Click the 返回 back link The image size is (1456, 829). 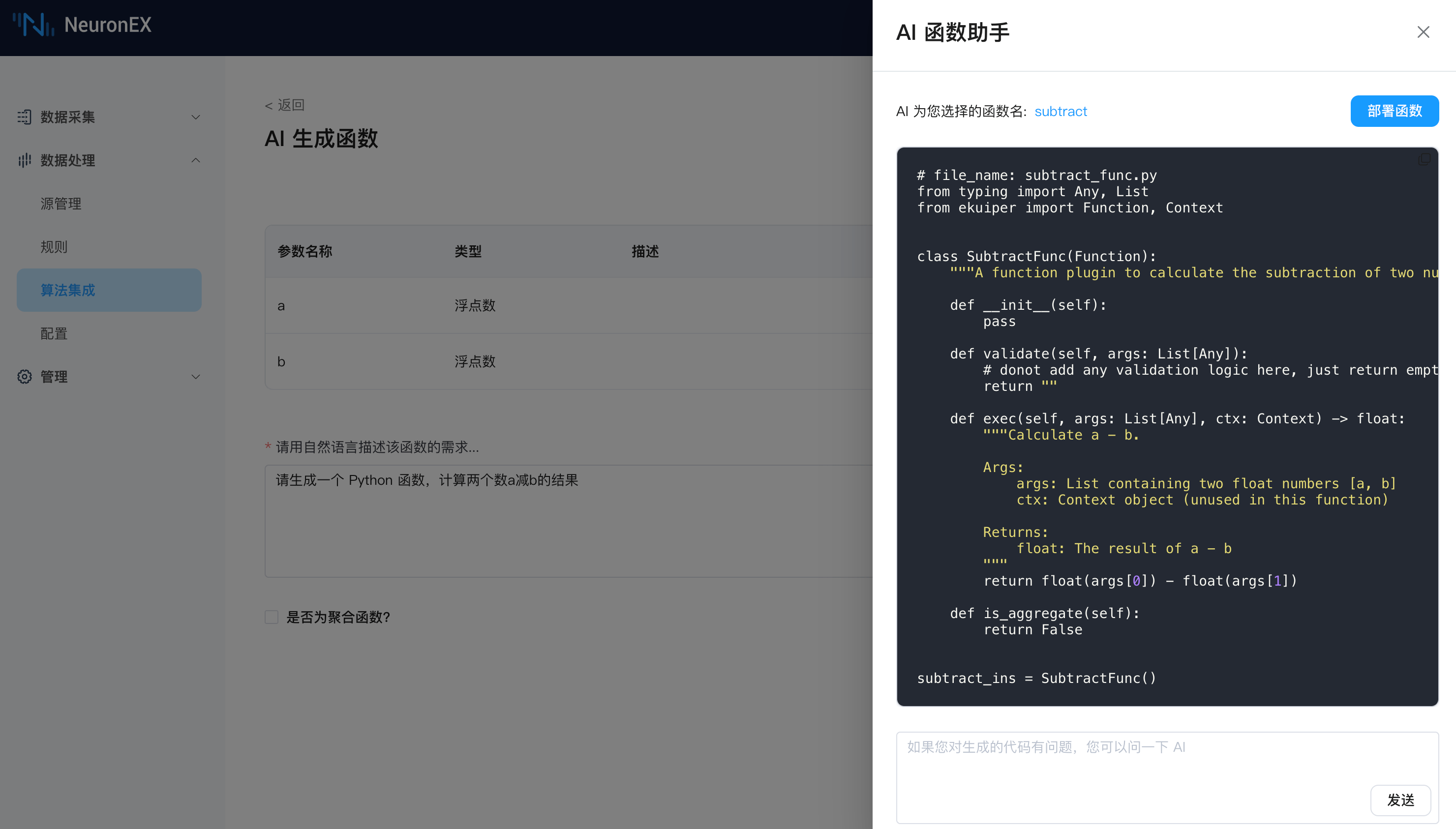click(284, 105)
